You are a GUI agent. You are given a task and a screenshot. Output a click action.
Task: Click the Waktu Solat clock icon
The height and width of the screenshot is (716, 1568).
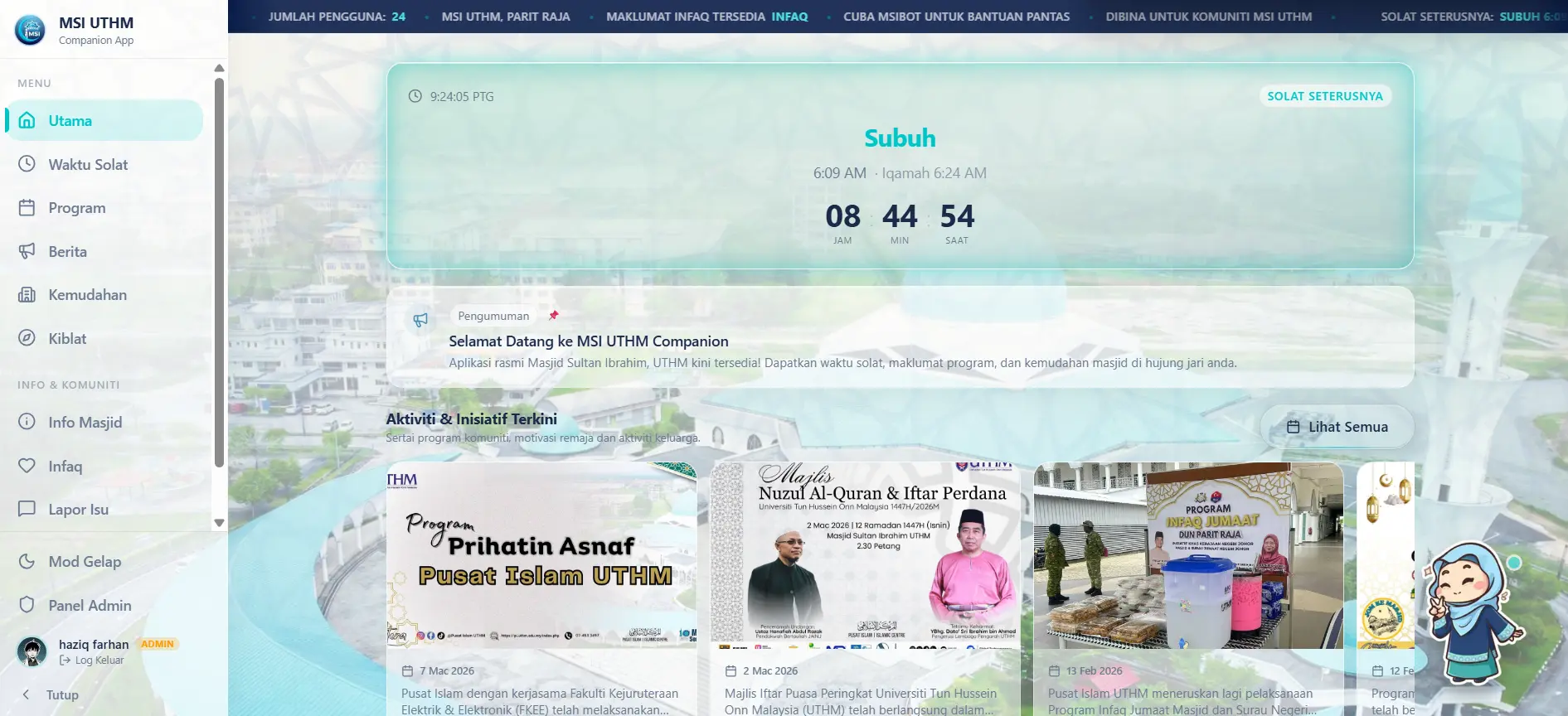pyautogui.click(x=27, y=164)
